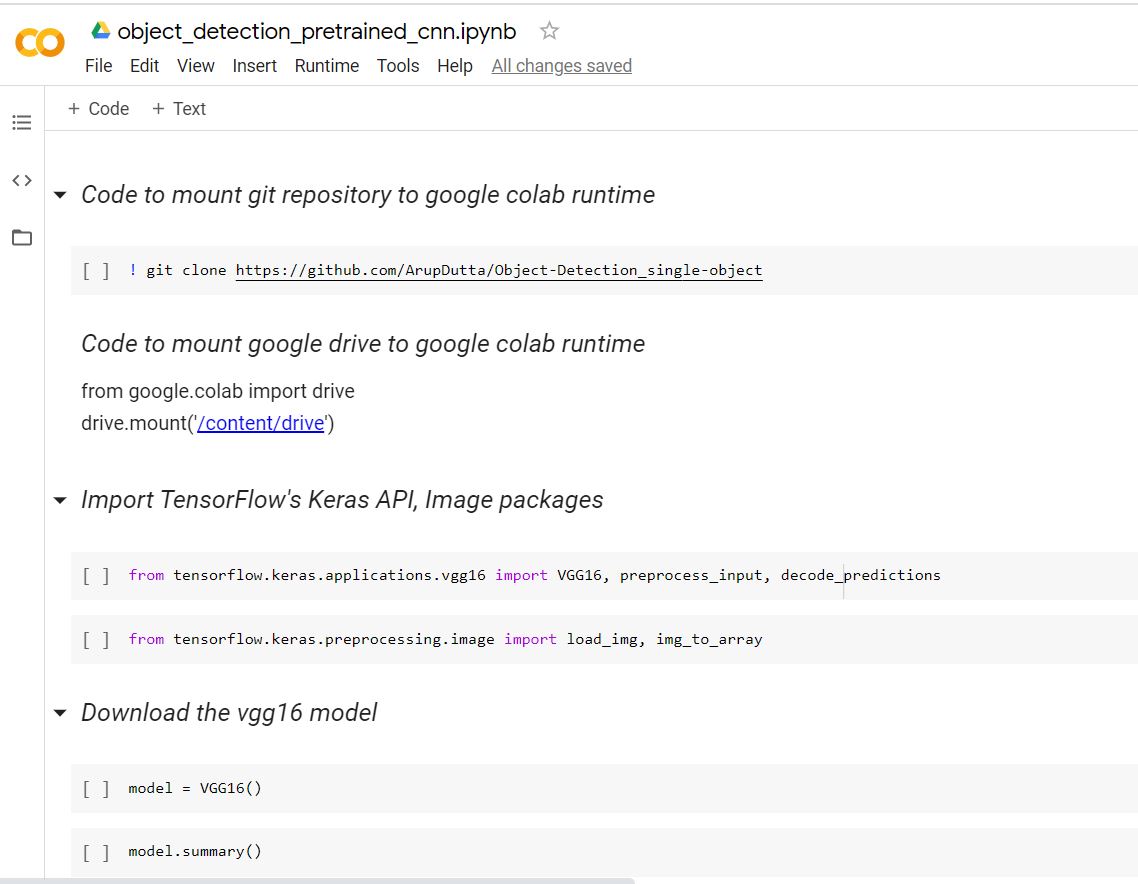Click the Google Drive icon beside notebook title
1138x884 pixels.
tap(100, 31)
